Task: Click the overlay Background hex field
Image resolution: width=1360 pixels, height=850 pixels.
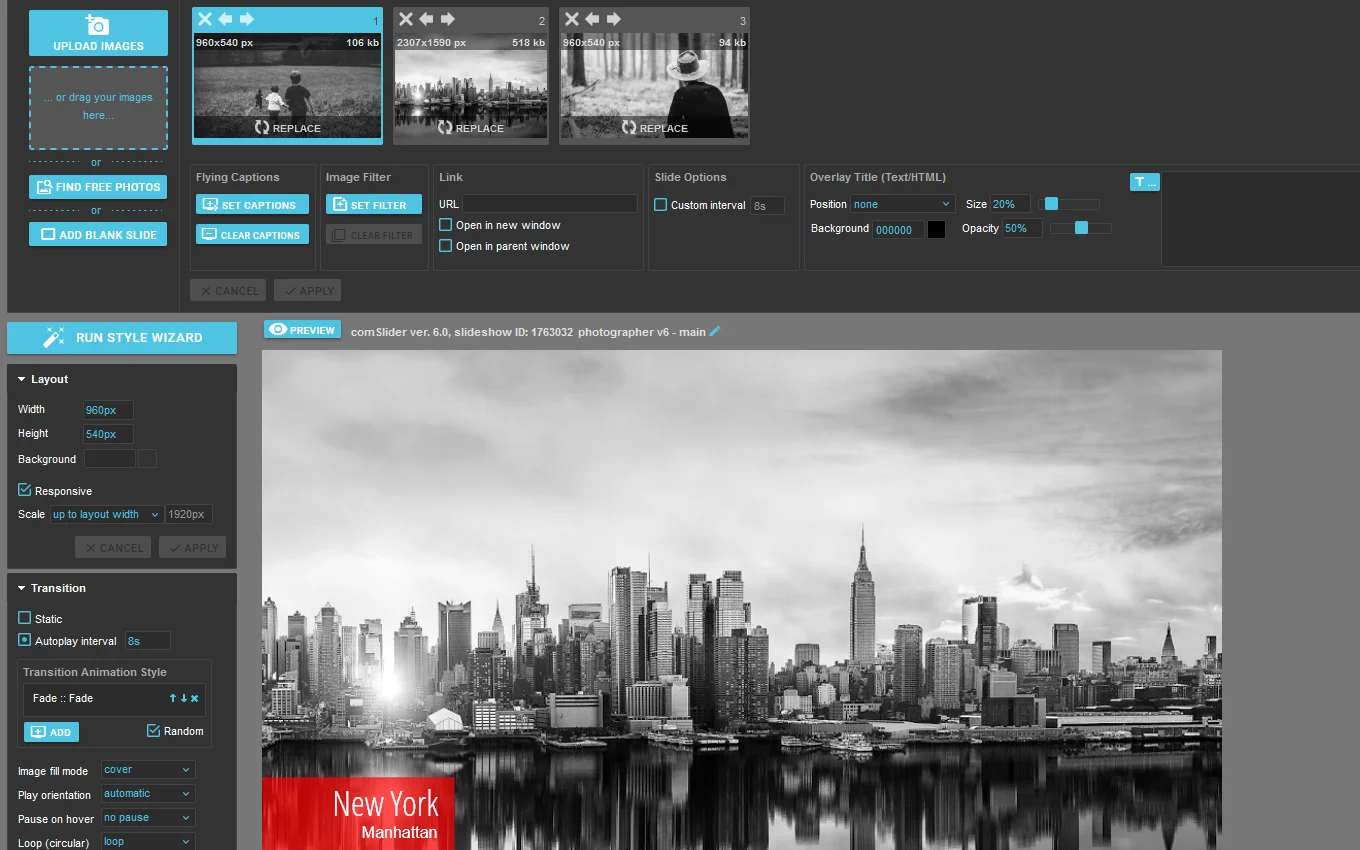Action: [x=898, y=229]
